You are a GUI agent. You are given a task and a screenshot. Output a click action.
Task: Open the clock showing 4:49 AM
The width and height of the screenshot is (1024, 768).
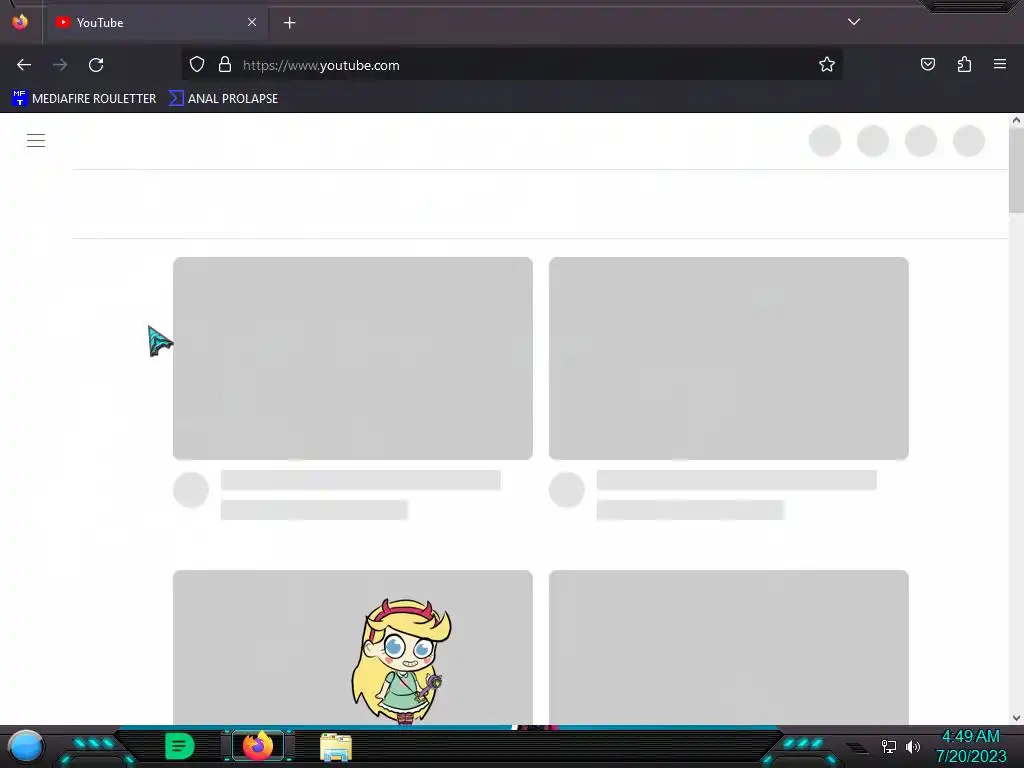coord(970,746)
